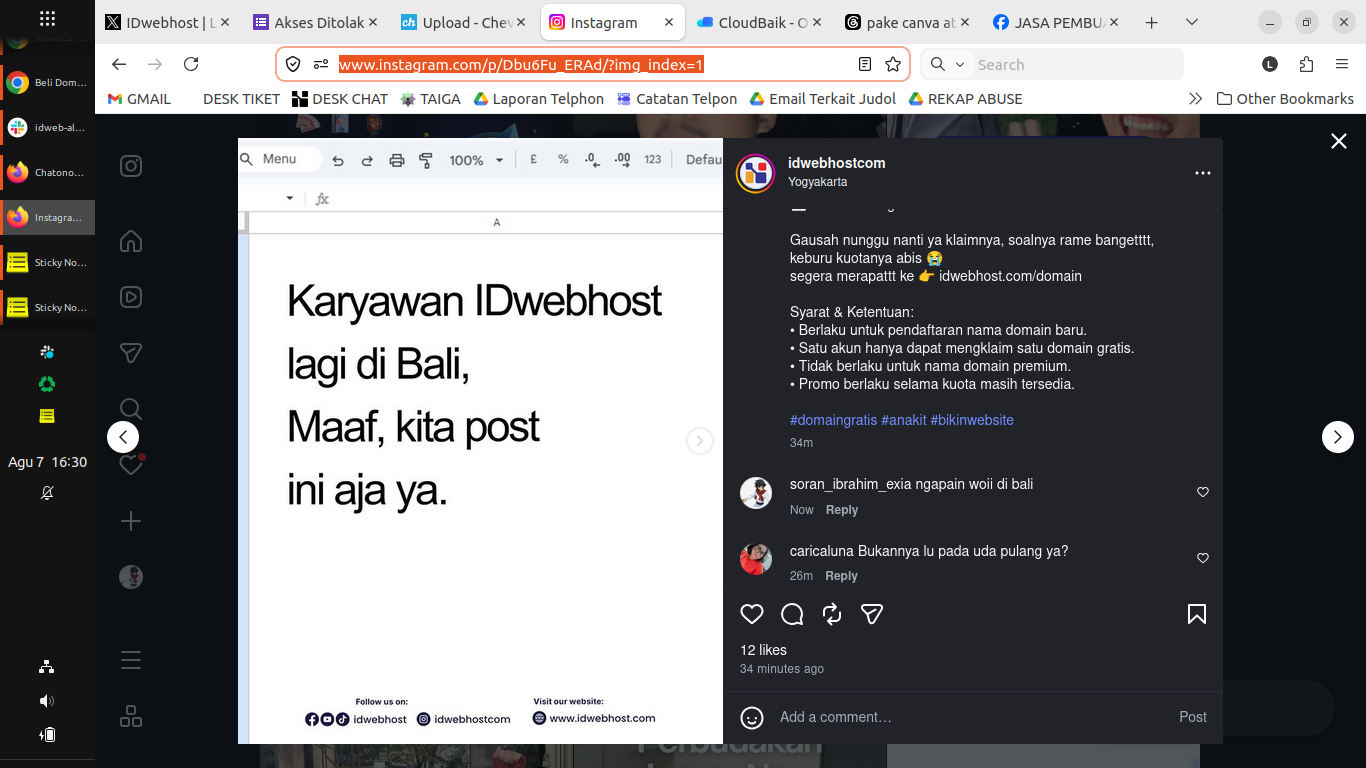
Task: Open Laporan Telphon bookmark
Action: (539, 99)
